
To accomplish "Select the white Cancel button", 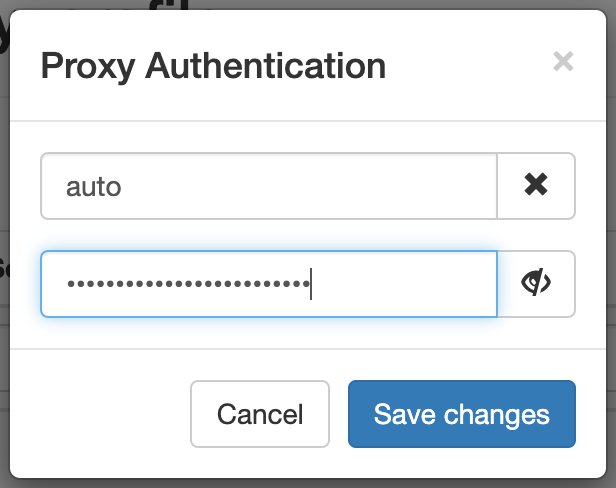I will 260,413.
